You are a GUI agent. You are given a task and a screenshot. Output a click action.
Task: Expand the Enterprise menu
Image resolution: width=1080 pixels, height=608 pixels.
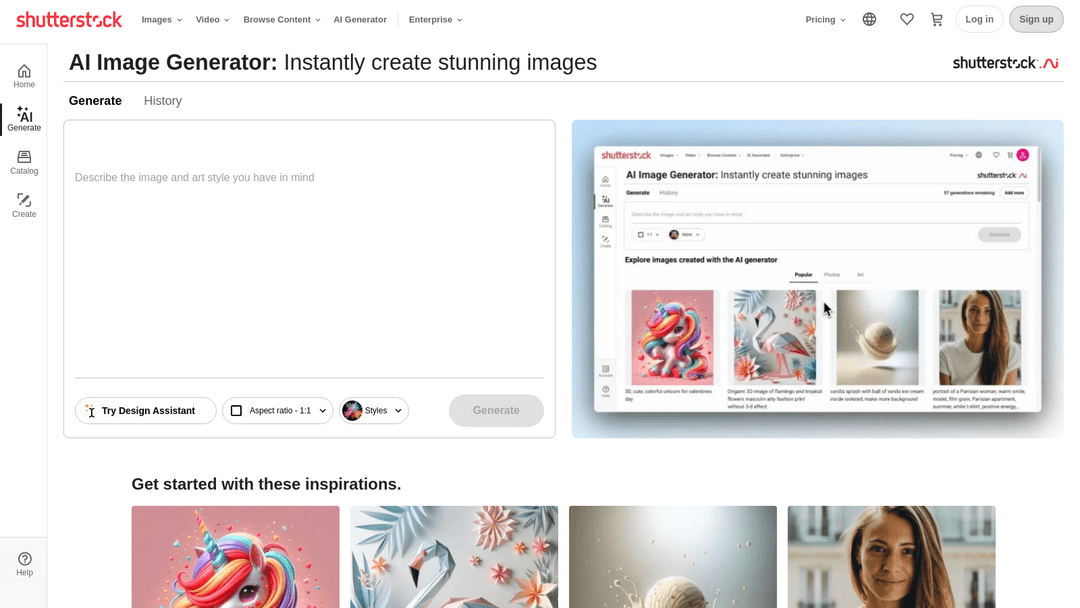pos(435,19)
